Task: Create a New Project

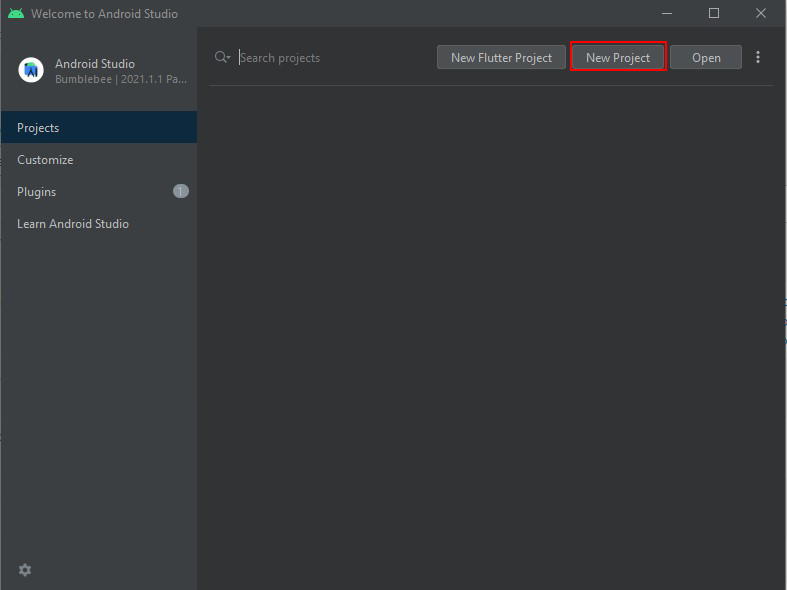Action: [618, 57]
